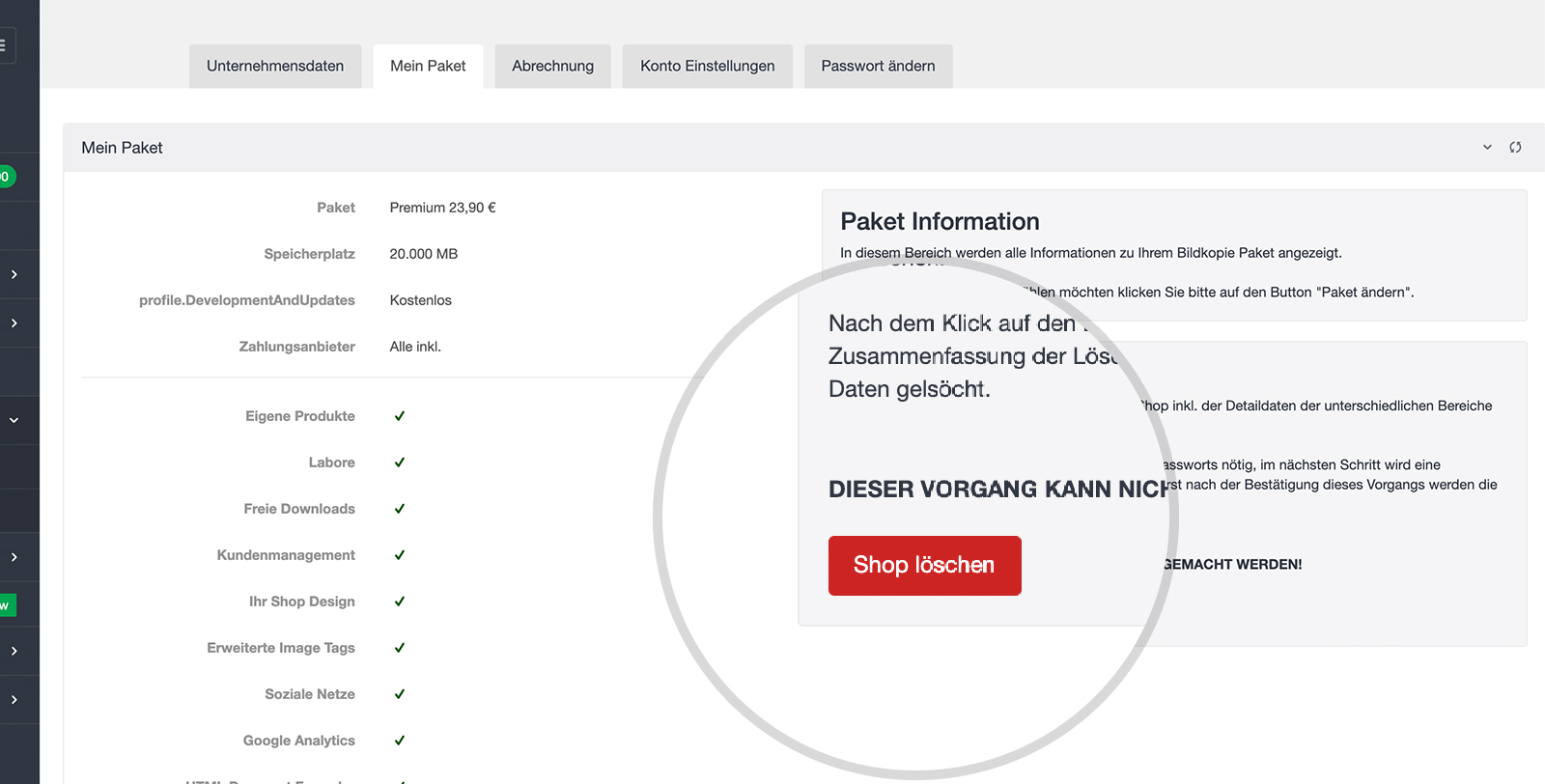Click the Erweiterte Image Tags label
This screenshot has height=784, width=1545.
(281, 648)
